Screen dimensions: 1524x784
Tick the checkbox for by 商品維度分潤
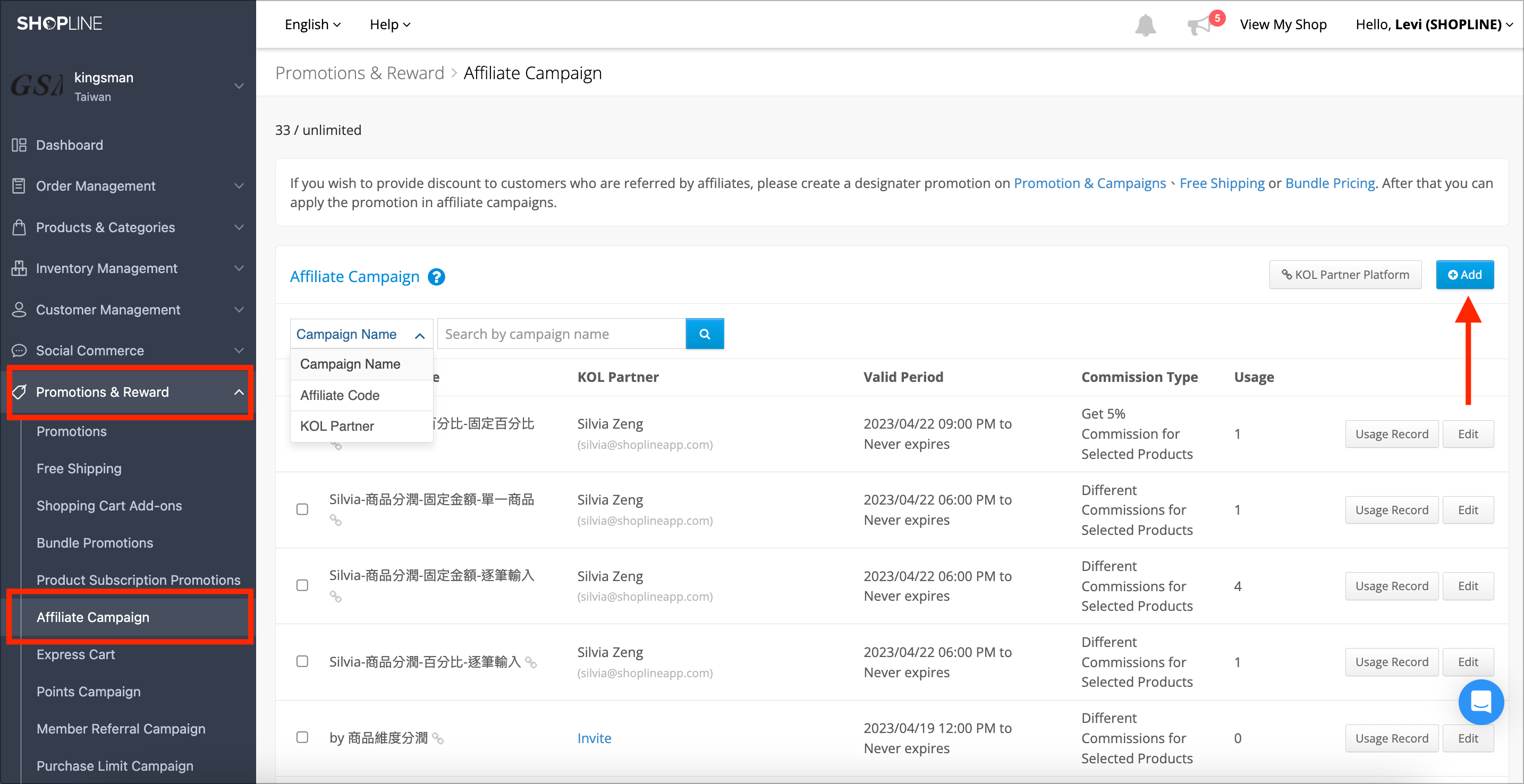point(302,737)
